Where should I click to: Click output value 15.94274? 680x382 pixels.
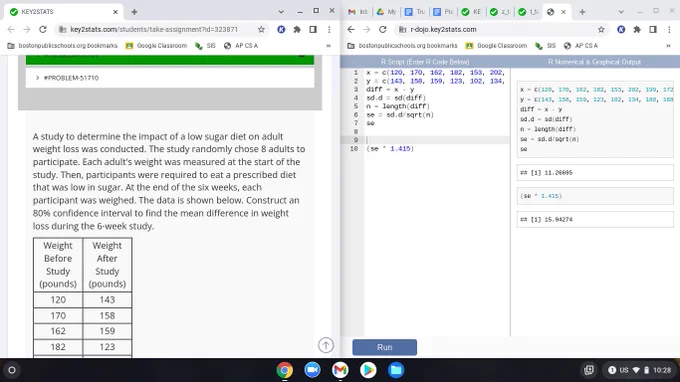(x=558, y=219)
